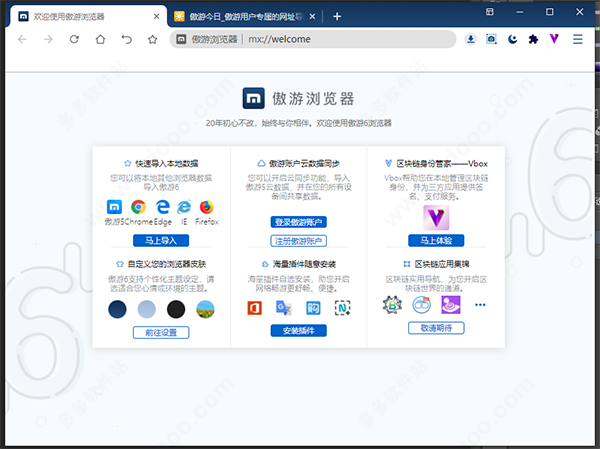This screenshot has height=449, width=600.
Task: Click the 马上体验 button
Action: click(436, 240)
